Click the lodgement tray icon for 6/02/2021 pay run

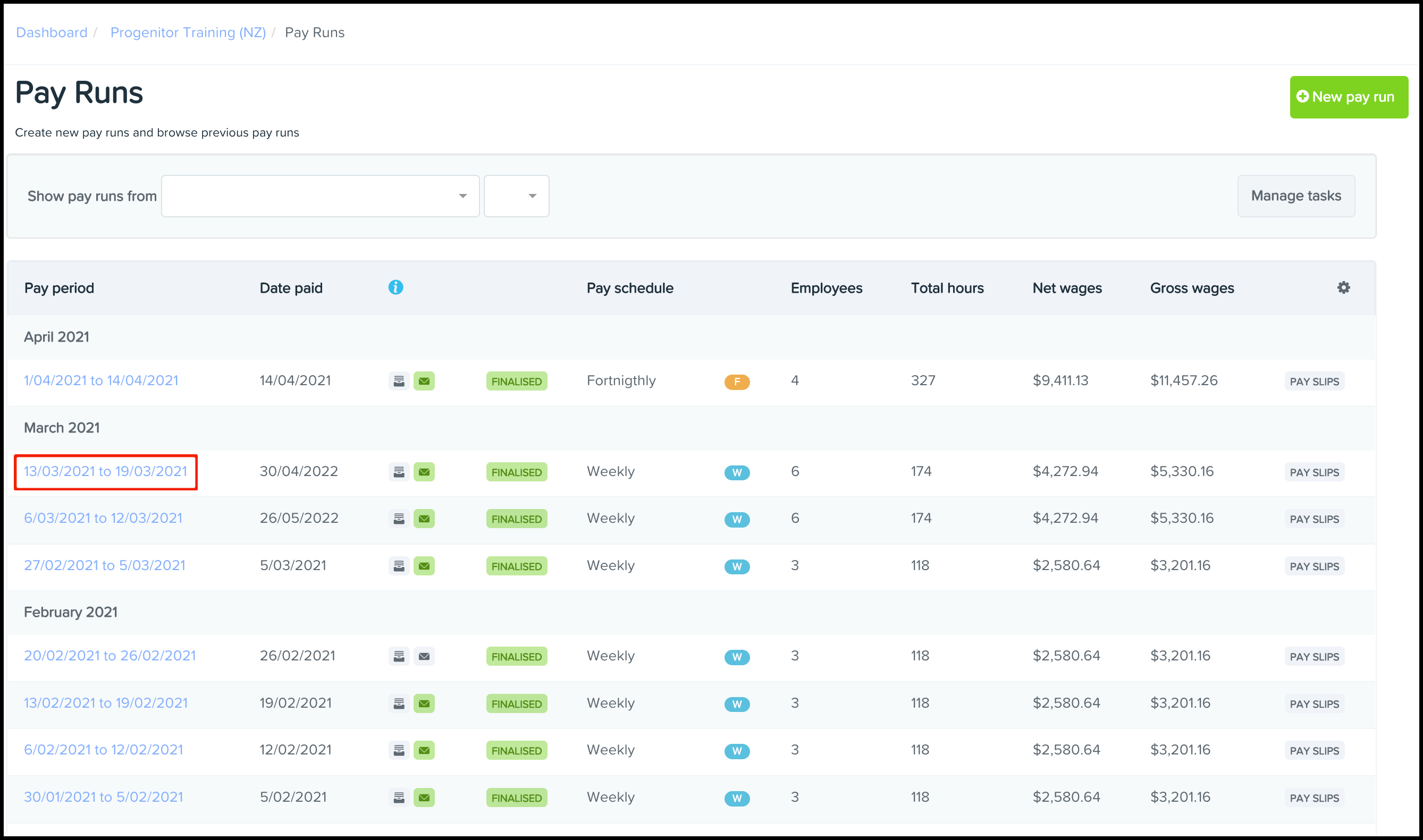399,751
